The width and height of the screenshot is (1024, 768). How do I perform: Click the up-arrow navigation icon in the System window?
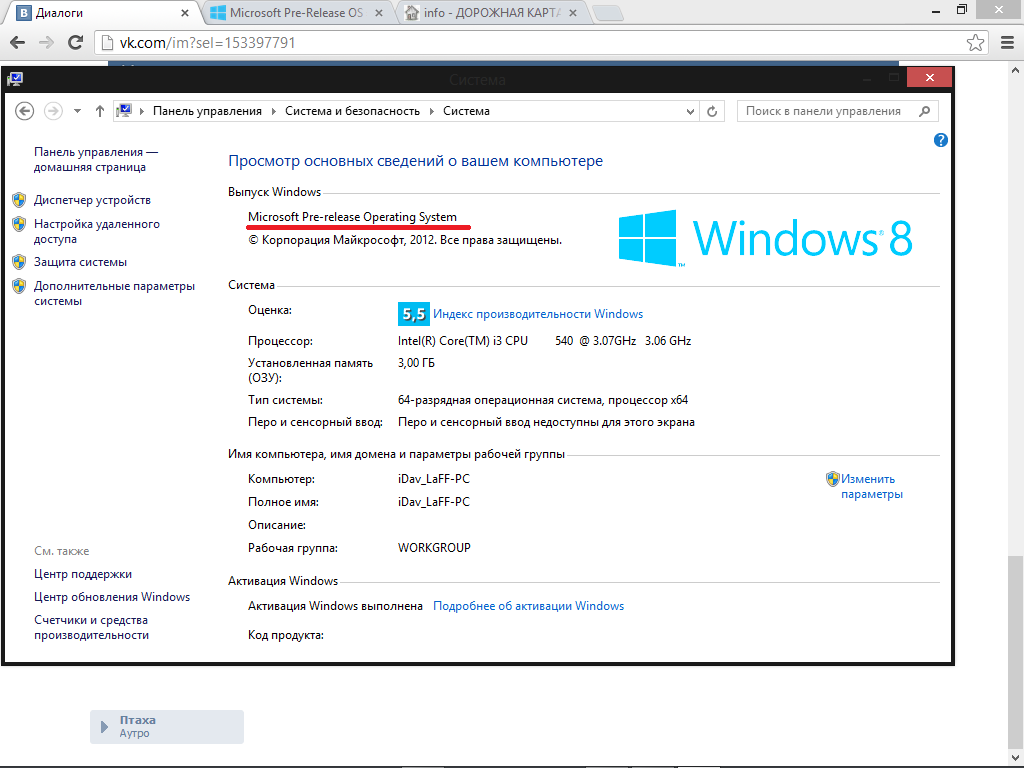click(100, 110)
